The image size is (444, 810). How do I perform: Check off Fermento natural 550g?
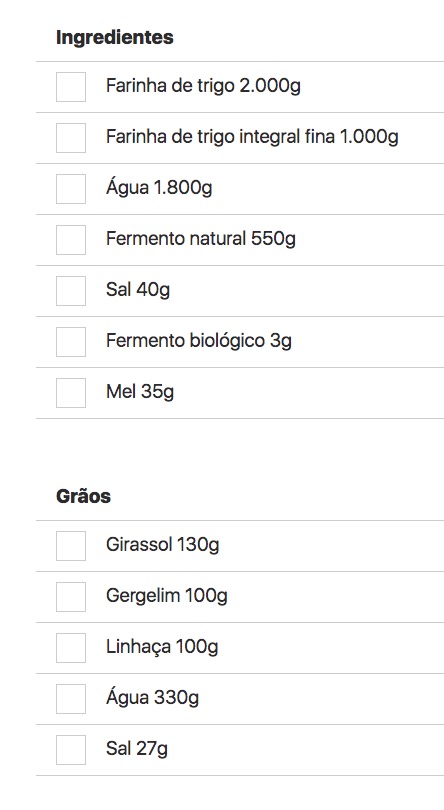(x=71, y=240)
